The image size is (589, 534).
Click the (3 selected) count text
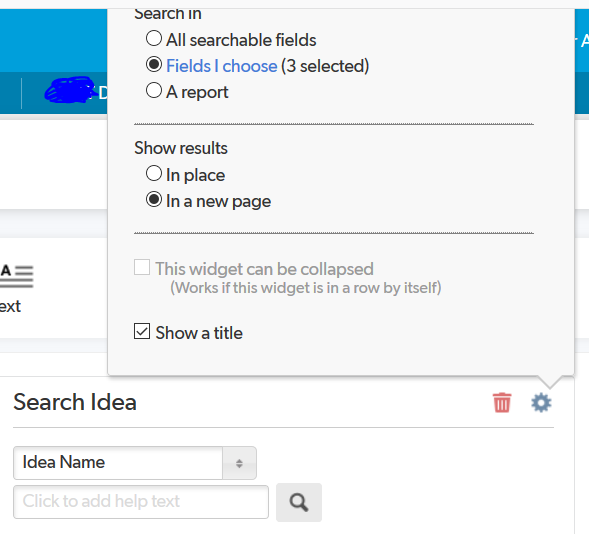325,66
